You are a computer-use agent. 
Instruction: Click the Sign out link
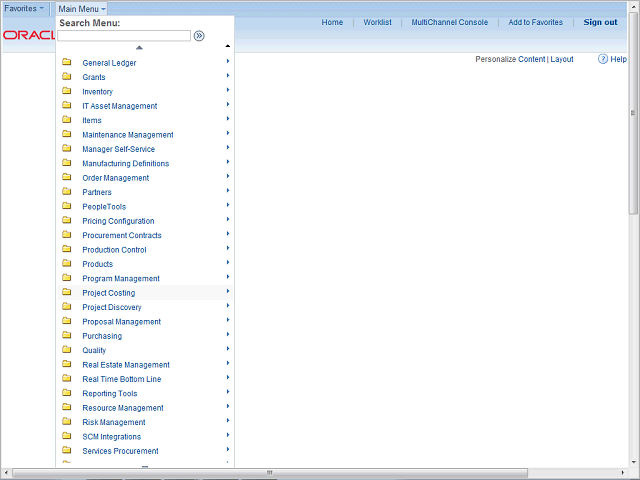click(x=600, y=22)
